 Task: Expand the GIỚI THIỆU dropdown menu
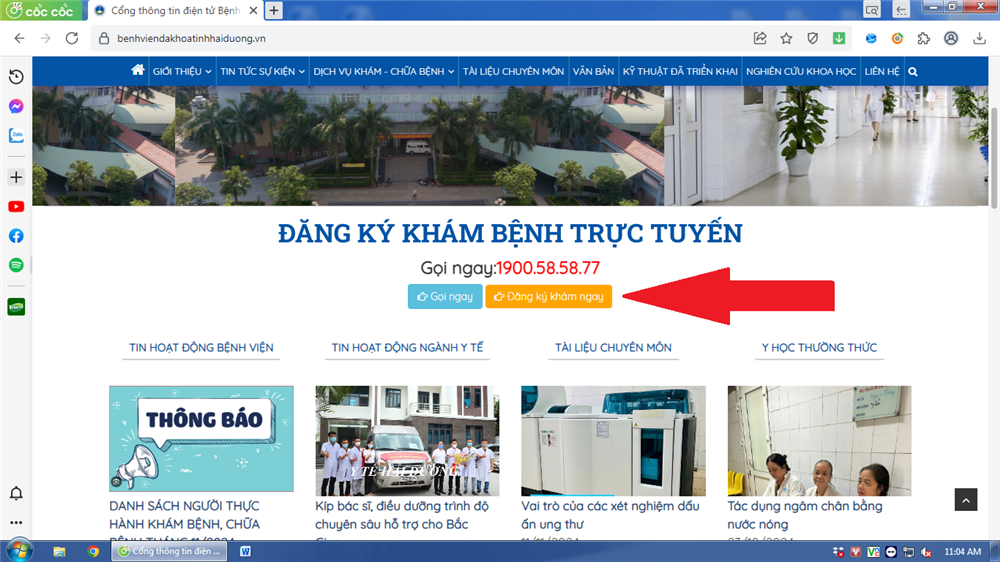pos(181,72)
